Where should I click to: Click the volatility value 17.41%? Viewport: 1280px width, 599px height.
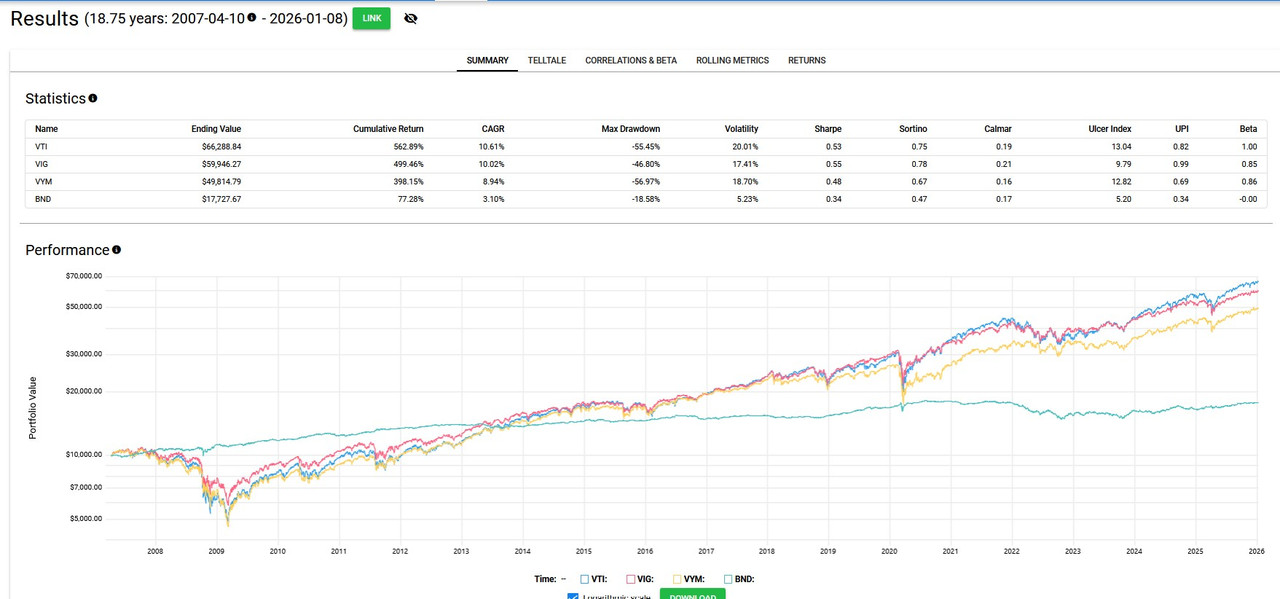(x=745, y=164)
